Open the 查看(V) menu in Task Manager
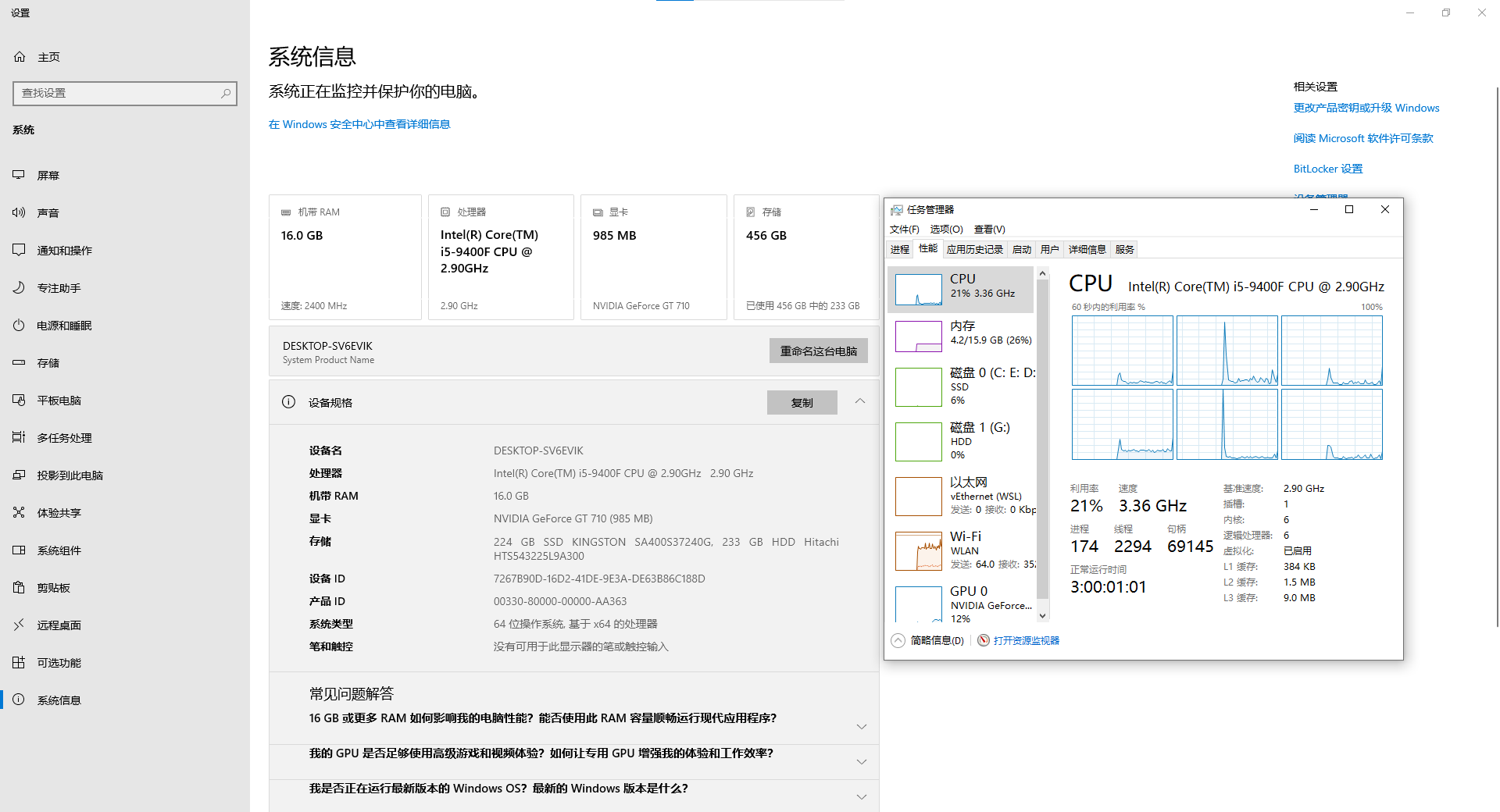 click(988, 229)
